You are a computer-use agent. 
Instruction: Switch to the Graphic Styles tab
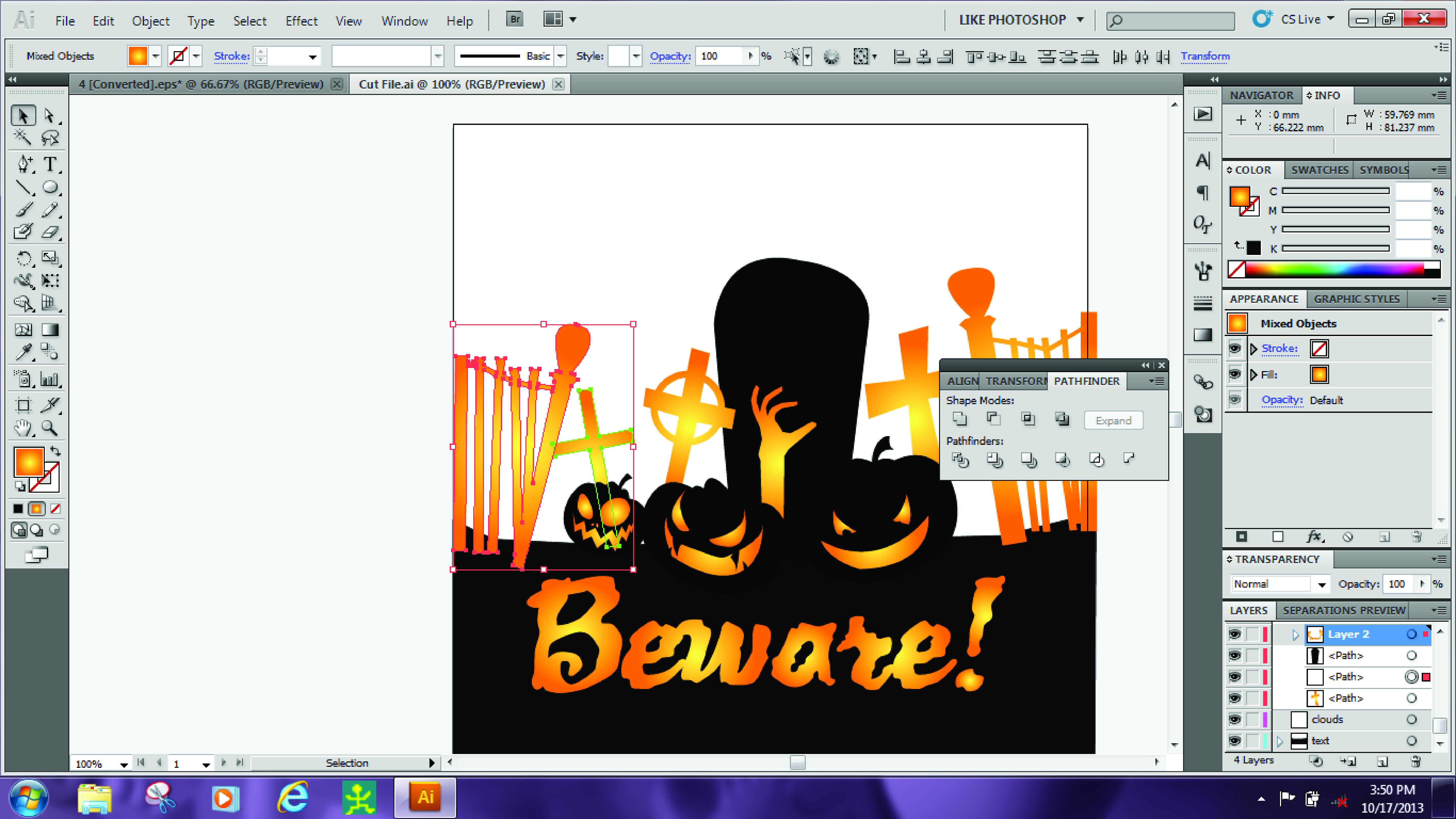[1356, 299]
